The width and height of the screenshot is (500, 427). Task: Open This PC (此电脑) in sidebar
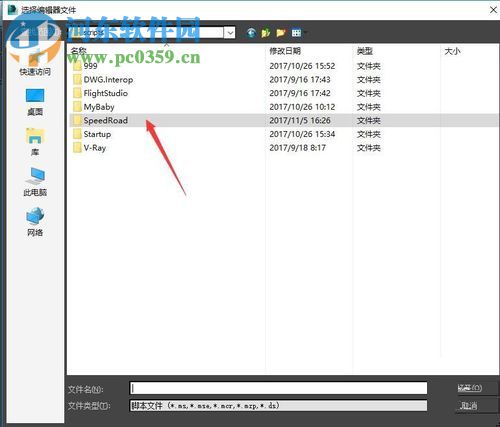click(x=35, y=182)
